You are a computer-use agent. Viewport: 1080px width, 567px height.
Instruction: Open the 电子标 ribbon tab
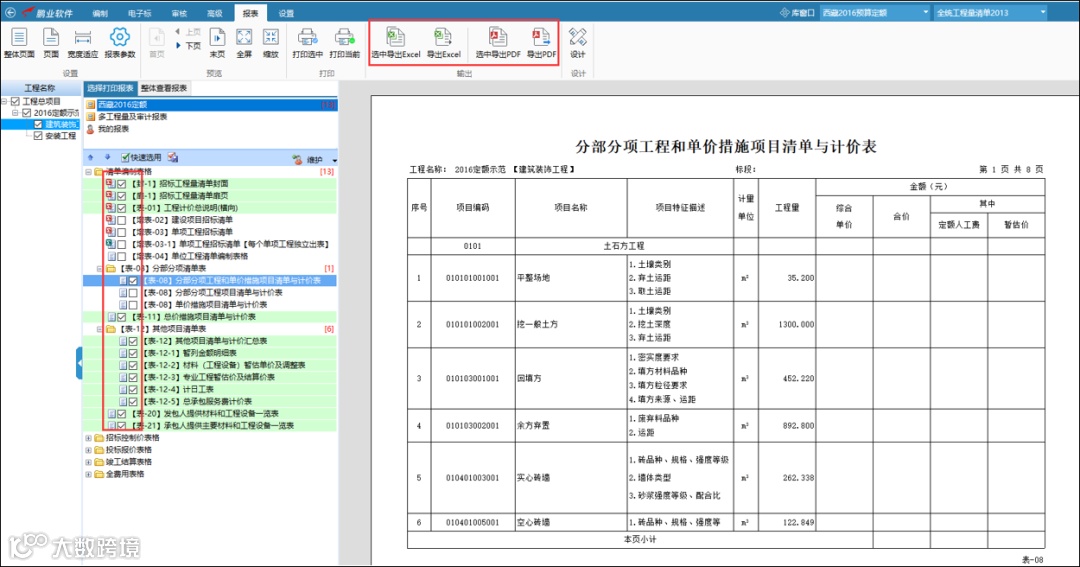[x=140, y=13]
